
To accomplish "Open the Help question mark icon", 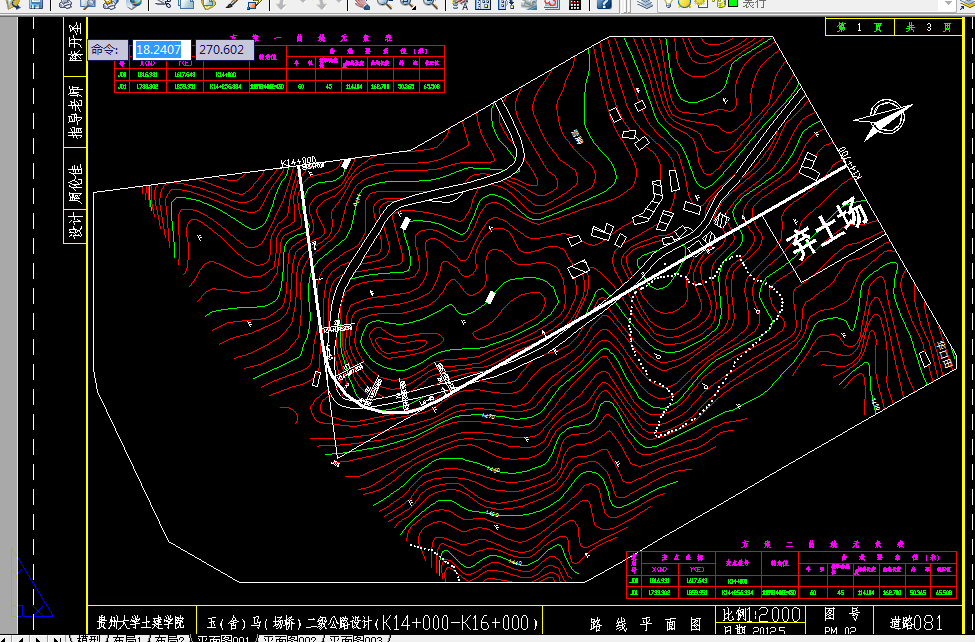I will pyautogui.click(x=603, y=4).
